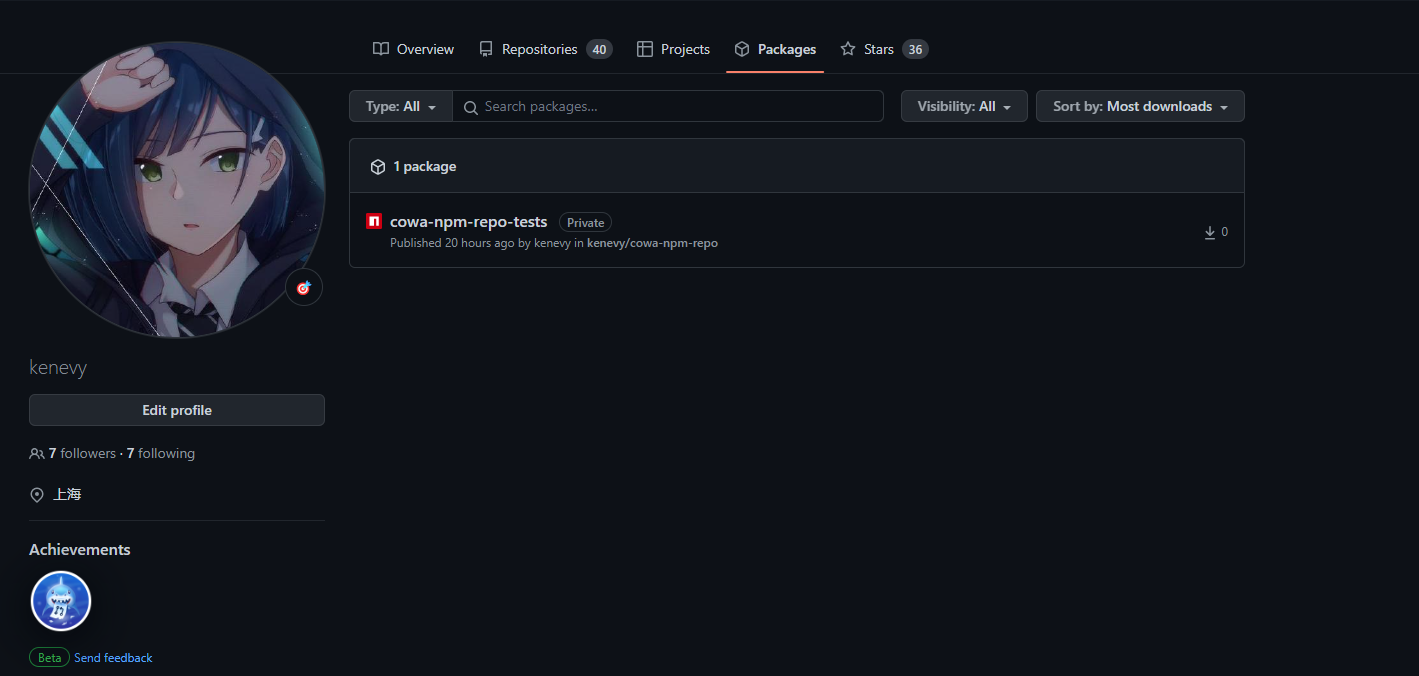Viewport: 1419px width, 676px height.
Task: Click the download count icon
Action: [1210, 232]
